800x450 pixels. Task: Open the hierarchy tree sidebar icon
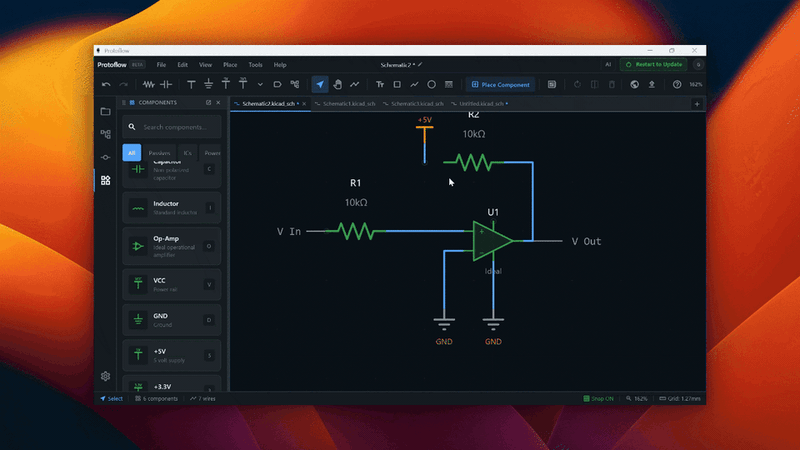(106, 134)
